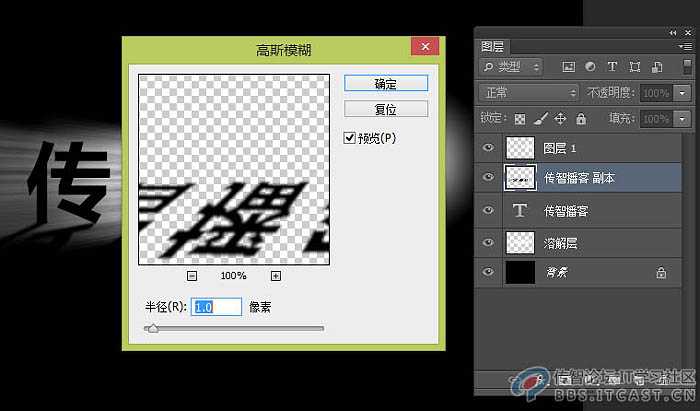The height and width of the screenshot is (411, 700).
Task: Hide the 图层 1 layer
Action: pyautogui.click(x=488, y=147)
